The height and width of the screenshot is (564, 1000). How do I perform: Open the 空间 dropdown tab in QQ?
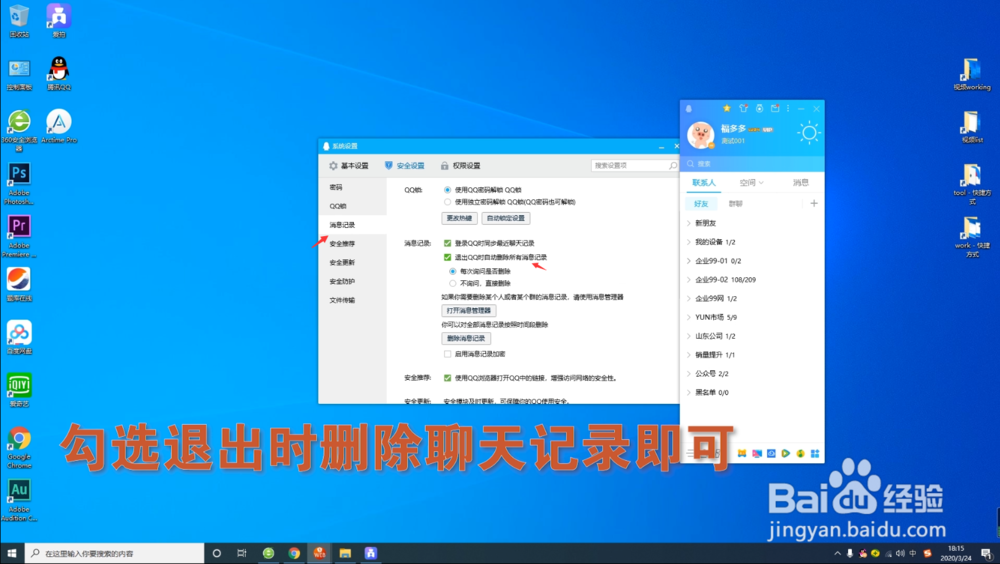(751, 182)
